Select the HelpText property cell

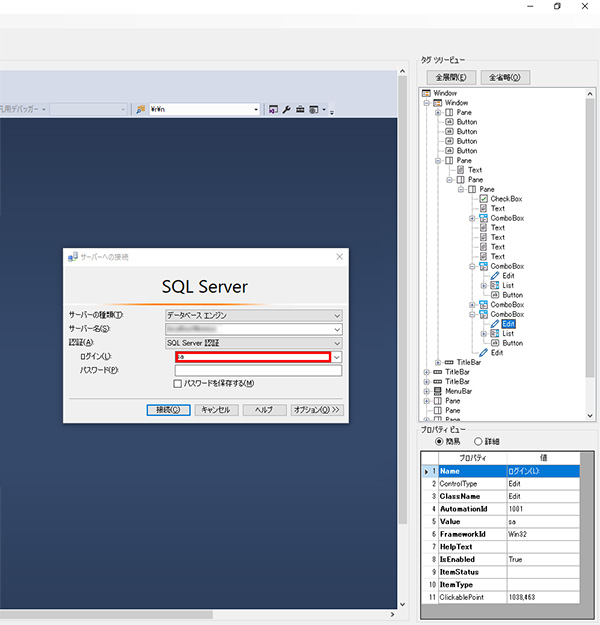pos(472,547)
